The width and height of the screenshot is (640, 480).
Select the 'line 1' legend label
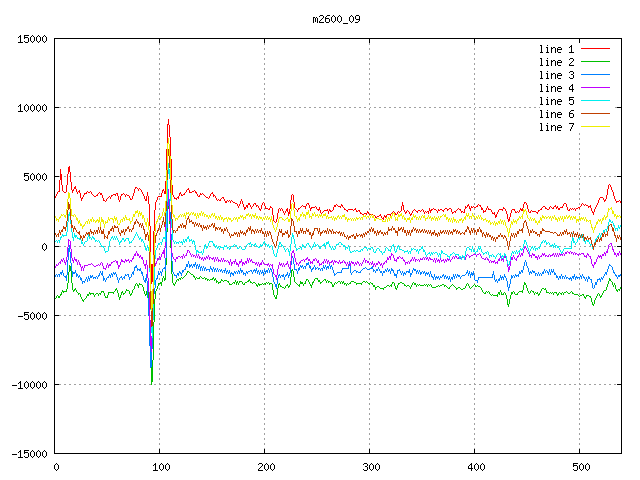click(556, 49)
